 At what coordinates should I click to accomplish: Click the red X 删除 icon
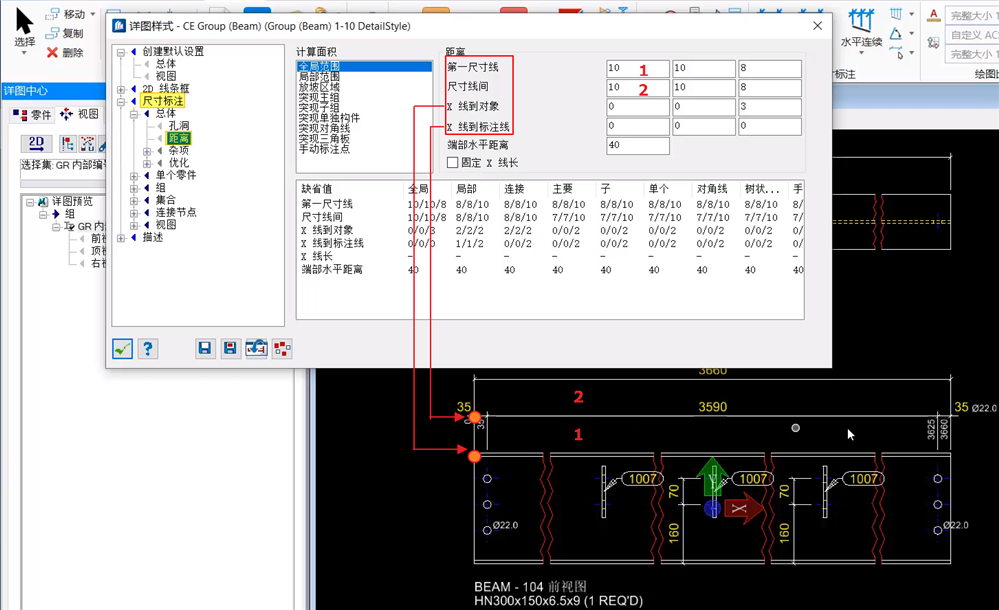(52, 52)
